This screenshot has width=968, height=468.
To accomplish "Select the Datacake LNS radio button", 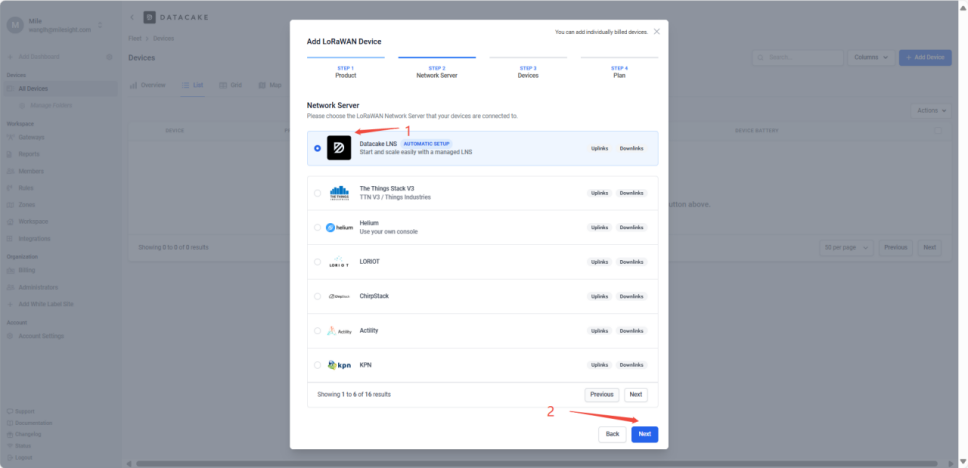I will 317,148.
